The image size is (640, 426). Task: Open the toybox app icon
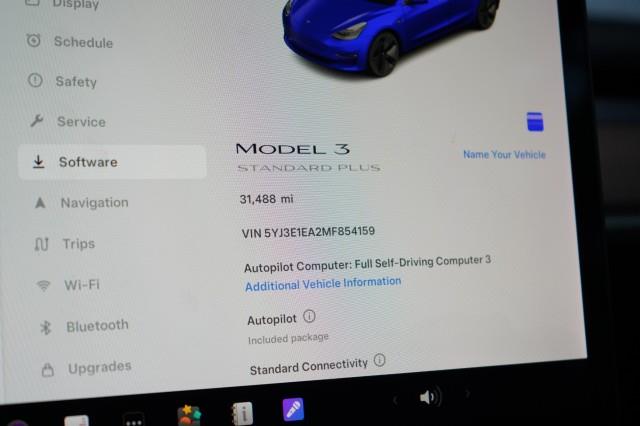pyautogui.click(x=189, y=415)
